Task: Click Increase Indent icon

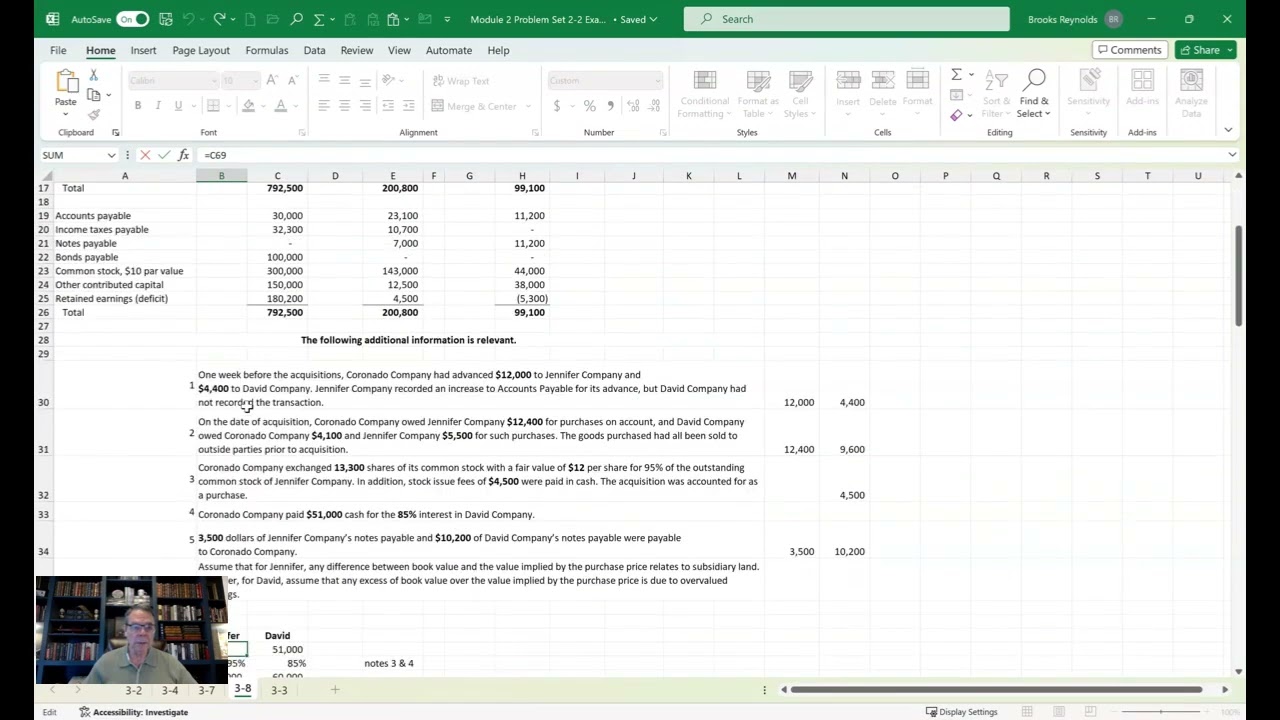Action: [409, 106]
